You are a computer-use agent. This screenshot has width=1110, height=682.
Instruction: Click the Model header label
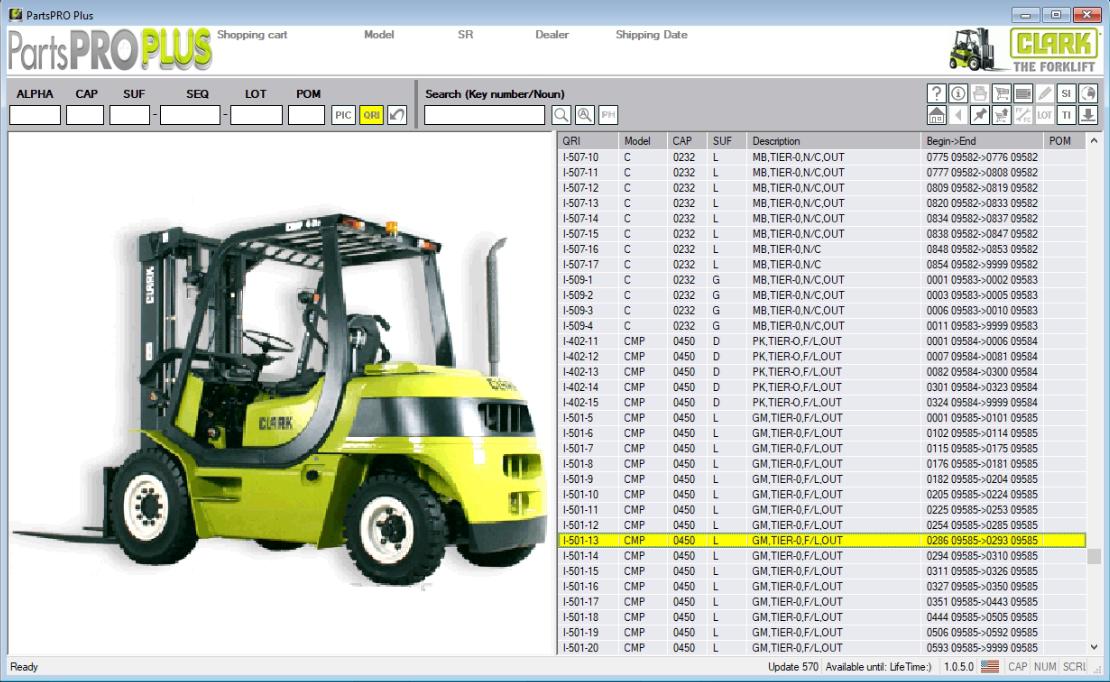(x=379, y=34)
